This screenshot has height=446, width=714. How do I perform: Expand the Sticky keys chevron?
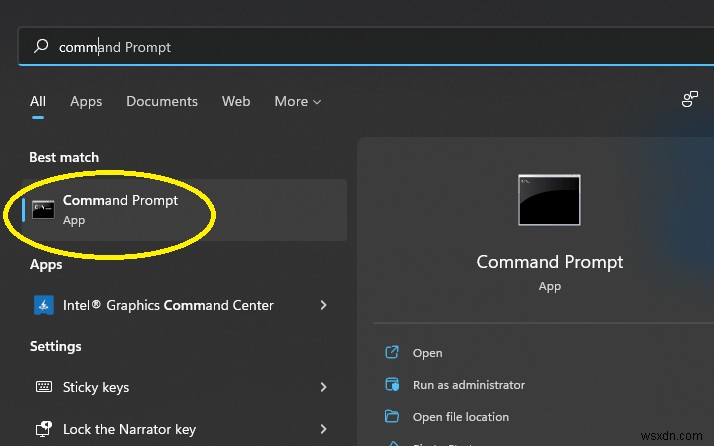click(x=323, y=387)
